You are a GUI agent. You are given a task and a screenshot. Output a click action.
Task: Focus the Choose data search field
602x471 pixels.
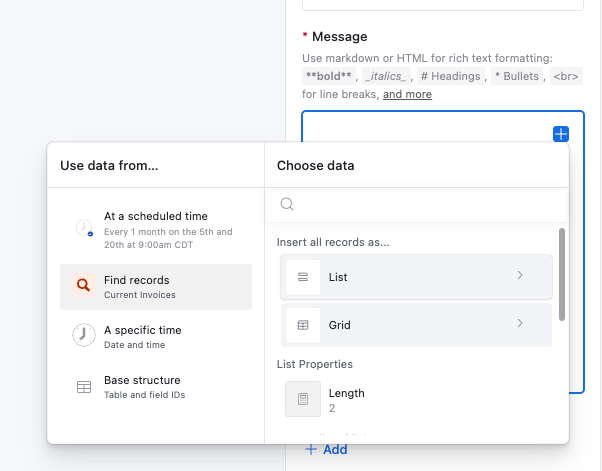click(x=417, y=204)
